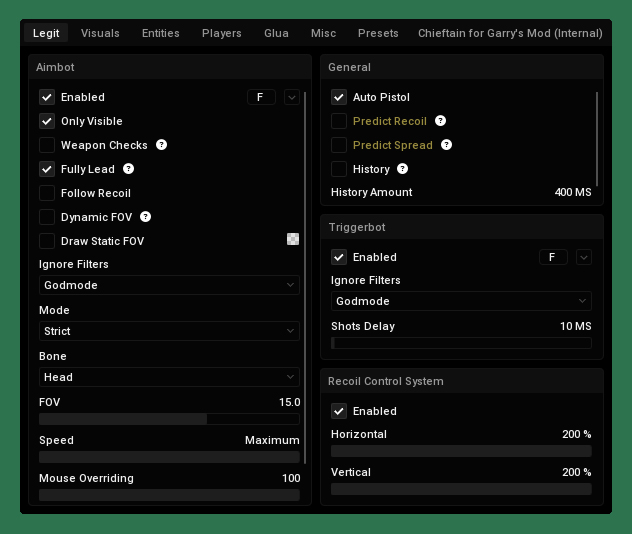
Task: Click the Aimbot FOV slider bar
Action: pos(169,419)
